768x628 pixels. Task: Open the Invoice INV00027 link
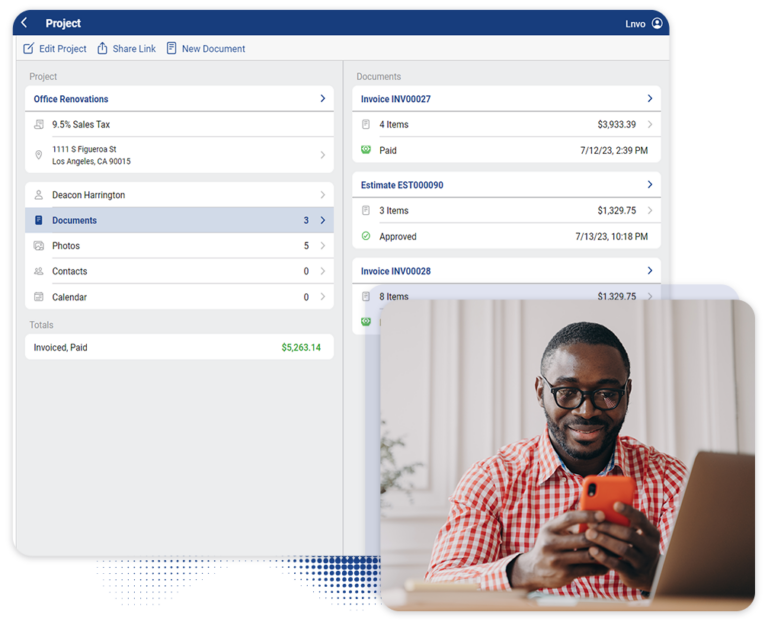click(396, 99)
